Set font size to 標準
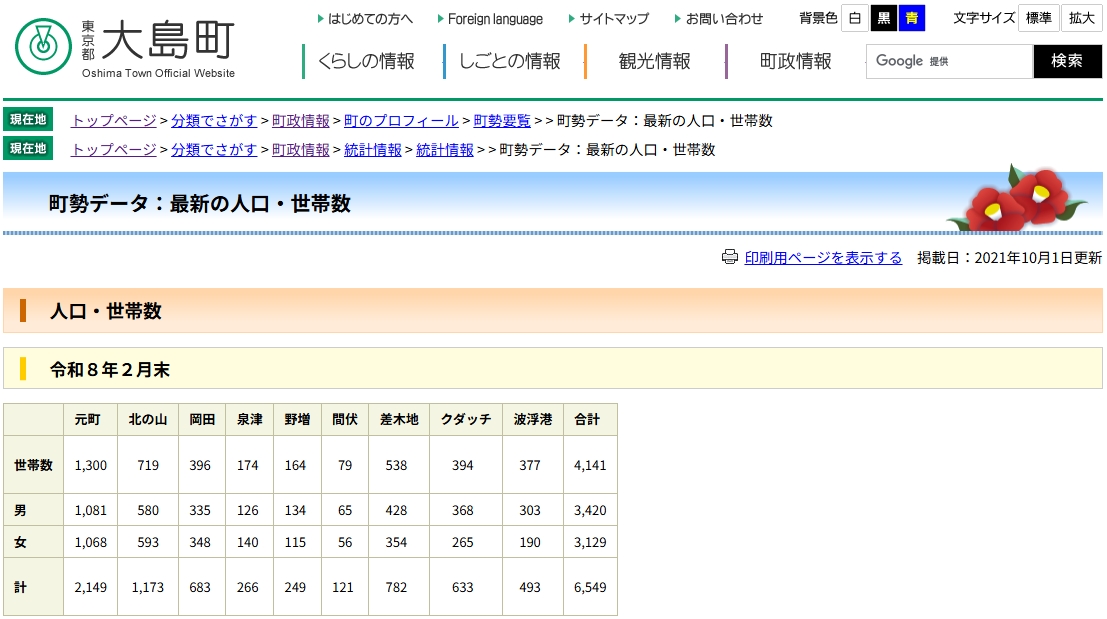The width and height of the screenshot is (1107, 619). point(1038,18)
